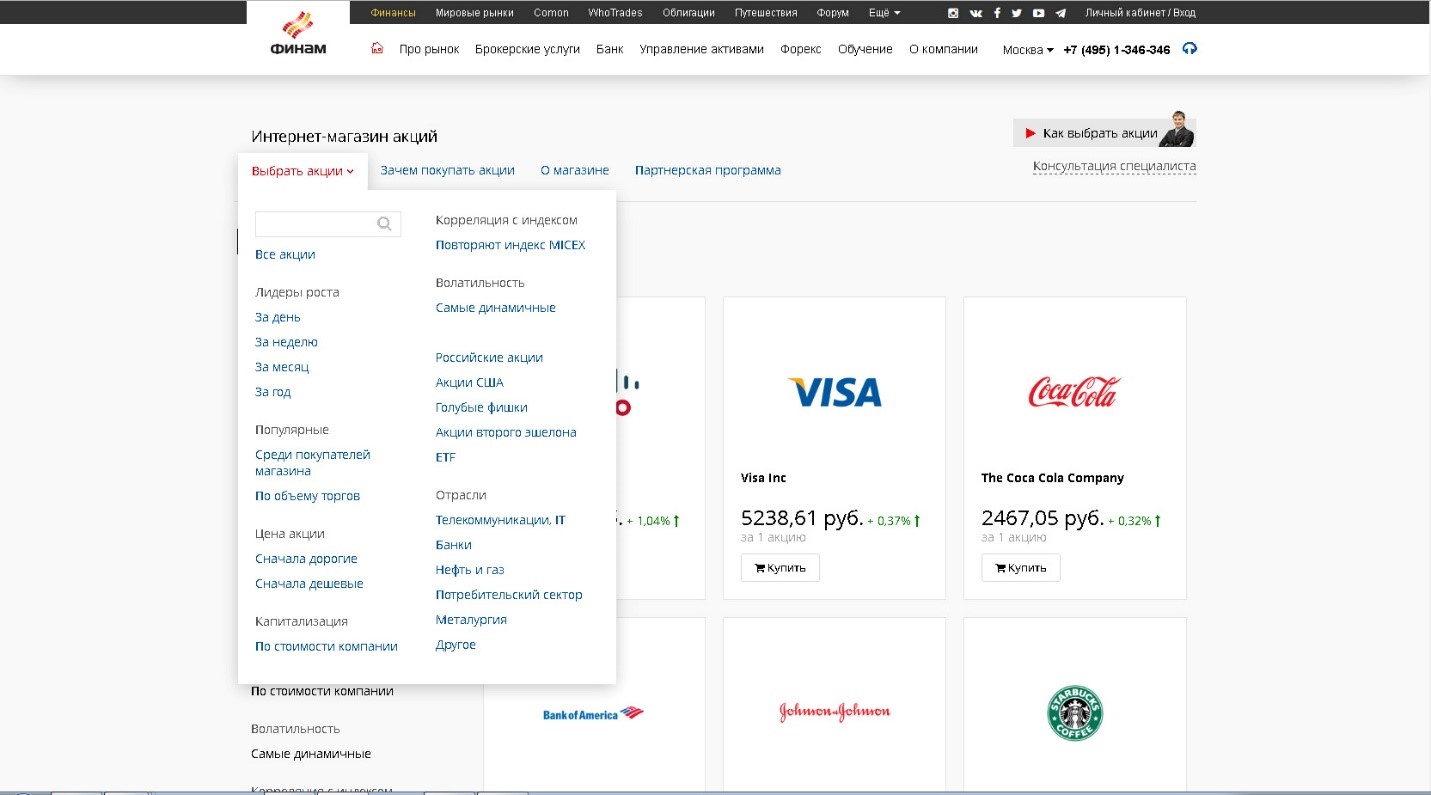The image size is (1431, 795).
Task: Click the VK social network icon
Action: coord(975,13)
